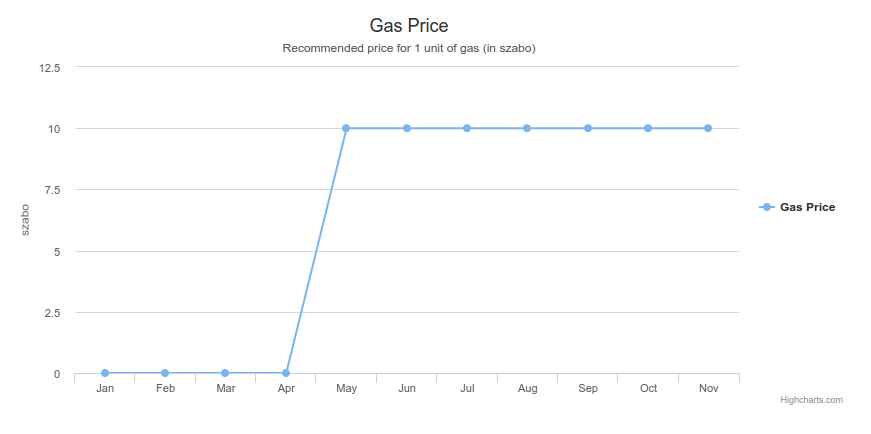This screenshot has width=871, height=434.
Task: Click the March data point marker
Action: coord(225,373)
